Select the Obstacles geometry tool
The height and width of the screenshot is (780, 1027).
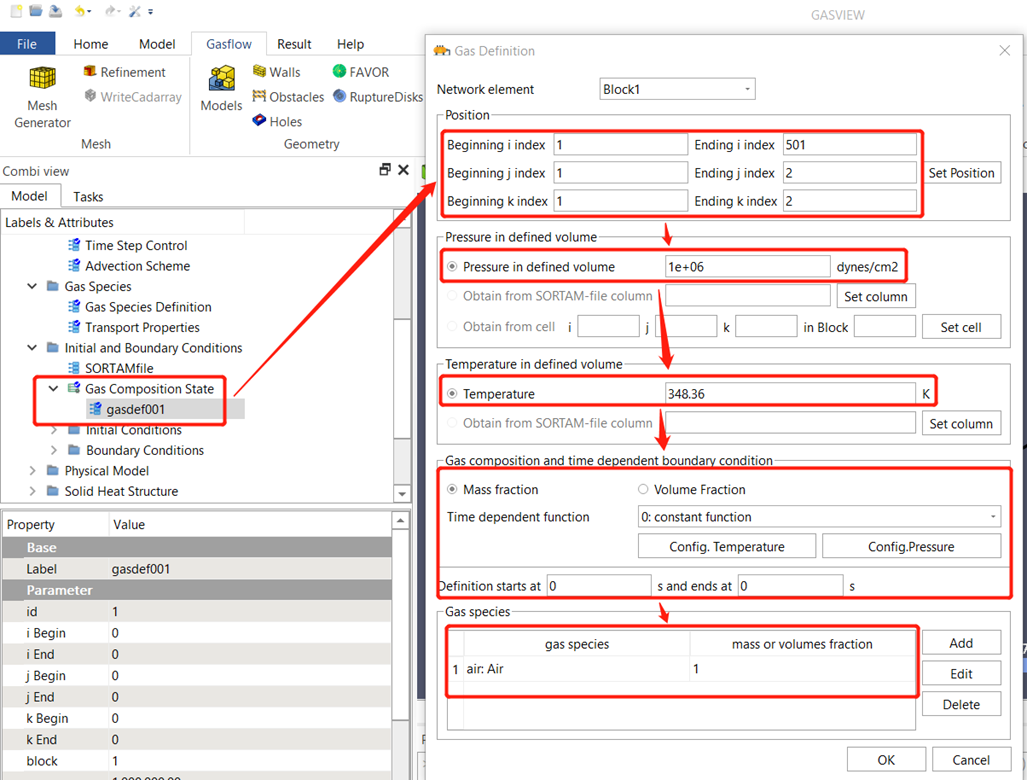288,97
